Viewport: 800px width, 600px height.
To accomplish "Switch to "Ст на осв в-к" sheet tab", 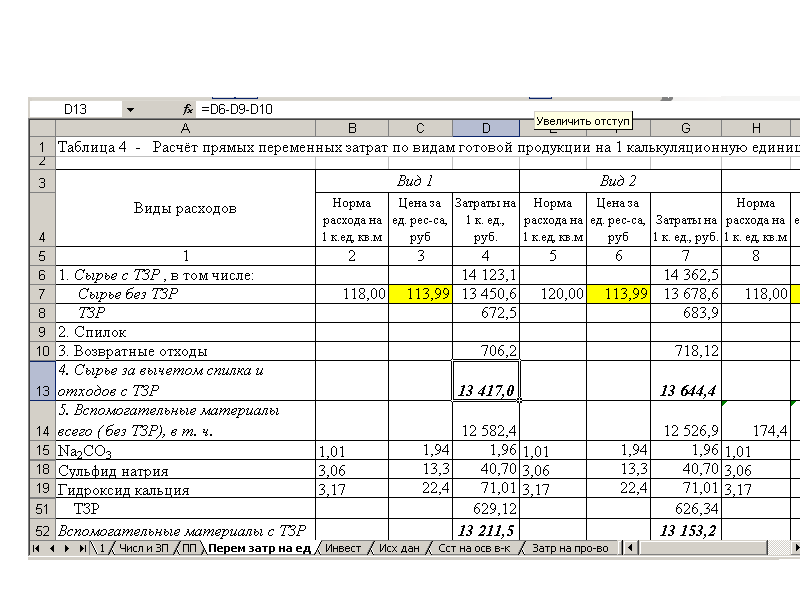I will click(474, 548).
